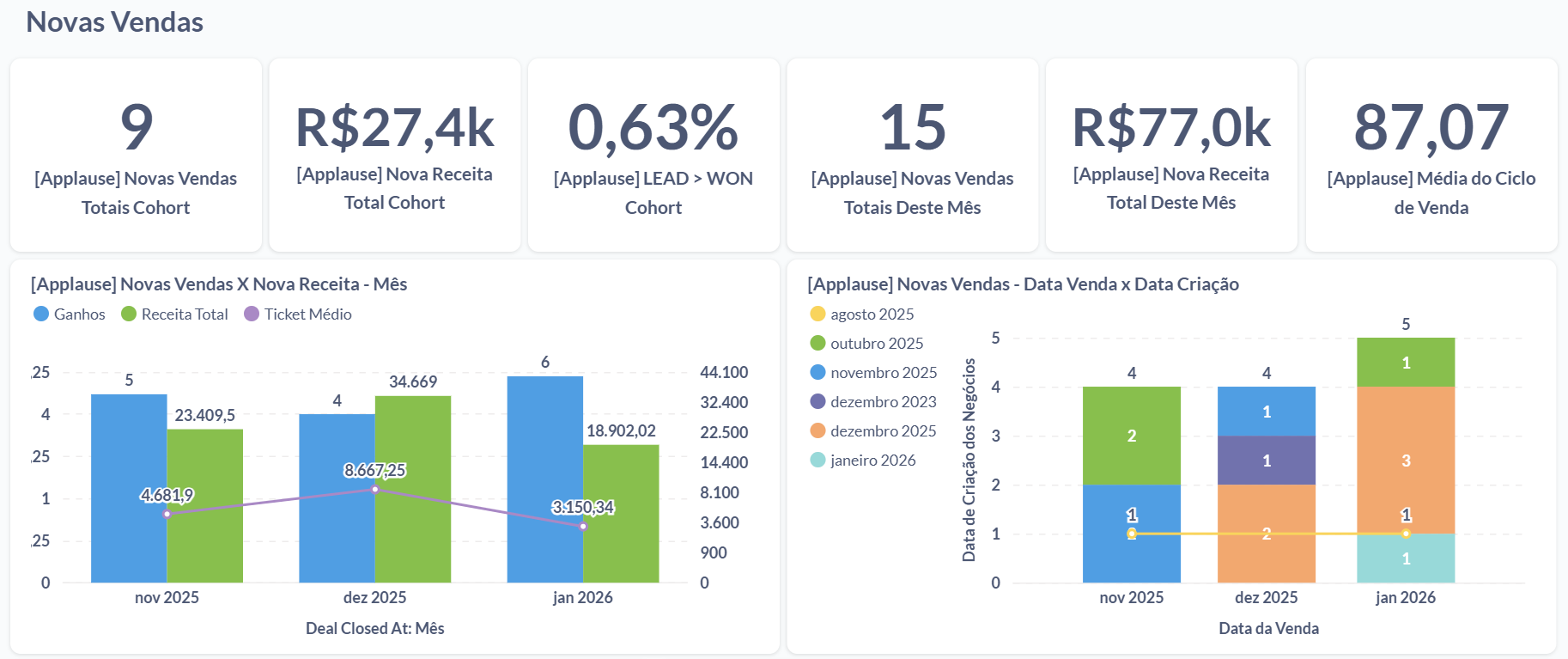
Task: Select the blue Ganhos bar labeled 5
Action: (x=129, y=488)
